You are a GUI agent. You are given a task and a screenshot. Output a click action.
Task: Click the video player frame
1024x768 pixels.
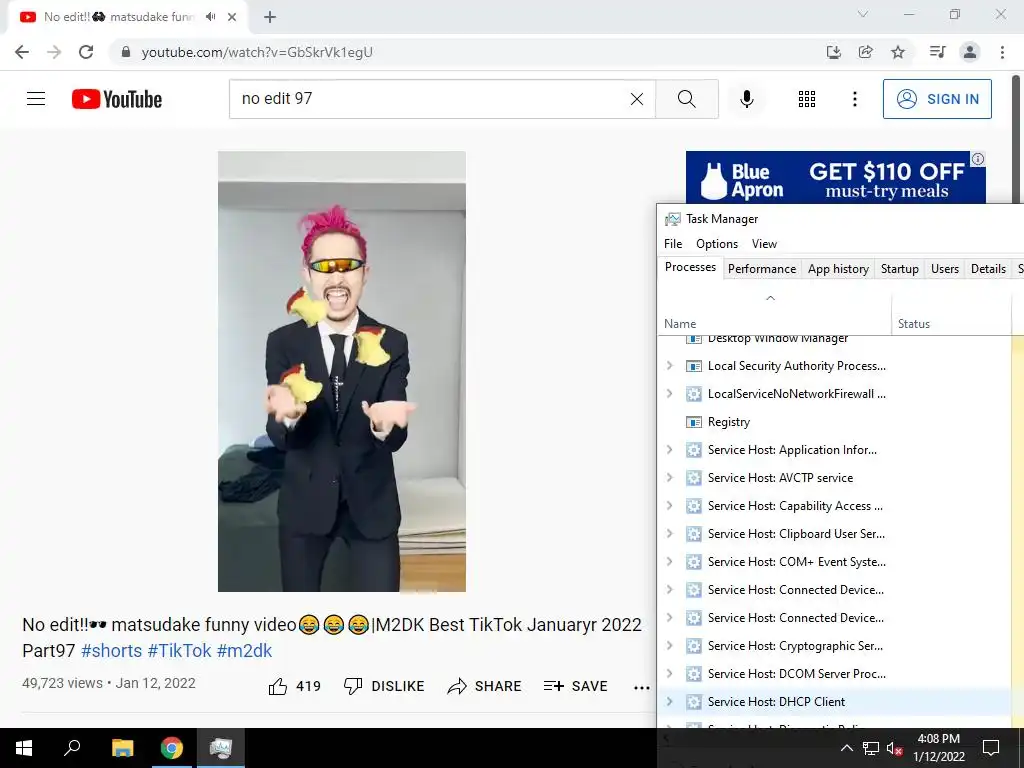tap(342, 372)
